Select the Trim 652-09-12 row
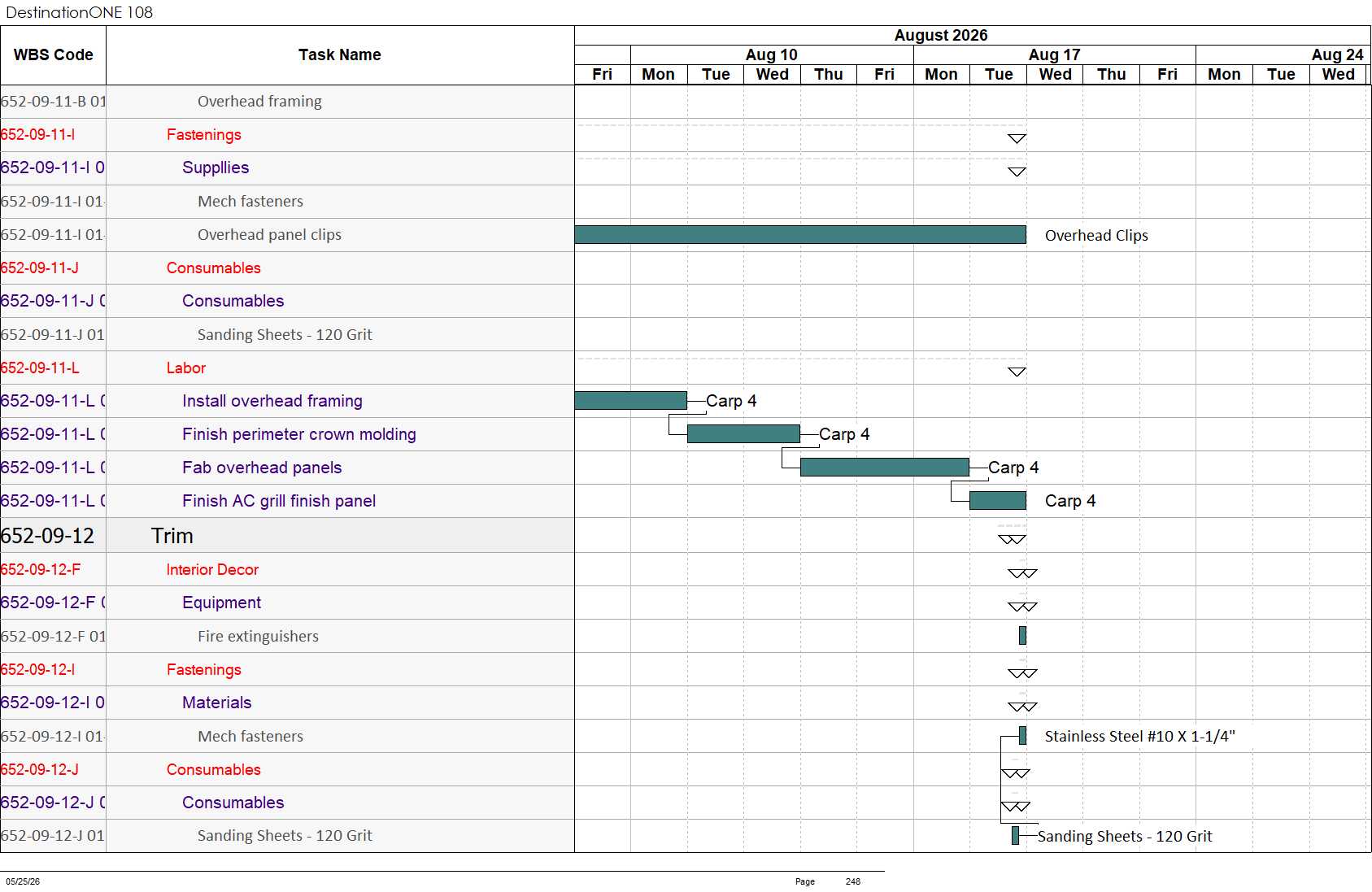 287,536
